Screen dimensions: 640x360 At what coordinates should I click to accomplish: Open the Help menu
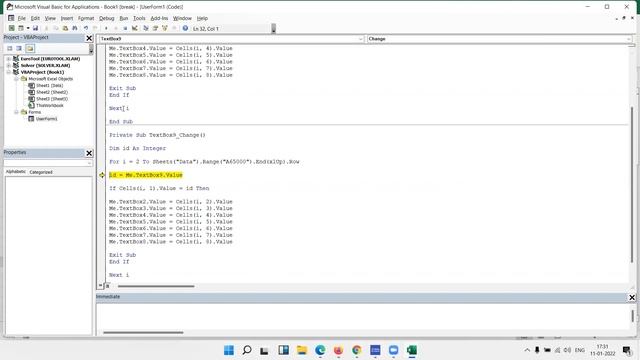point(202,18)
